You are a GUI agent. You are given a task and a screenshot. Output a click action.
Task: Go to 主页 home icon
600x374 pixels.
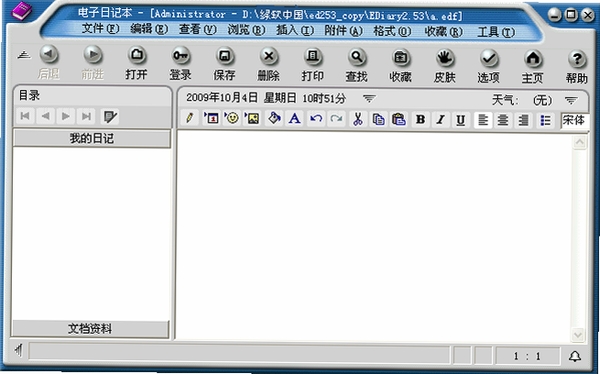pos(533,59)
